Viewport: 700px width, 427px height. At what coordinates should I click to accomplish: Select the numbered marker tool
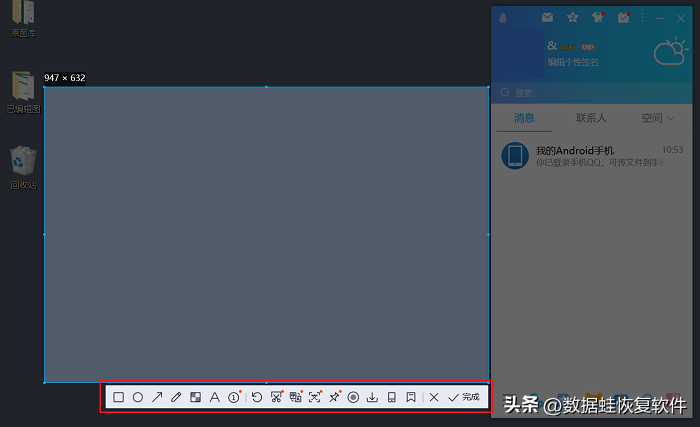pyautogui.click(x=234, y=397)
